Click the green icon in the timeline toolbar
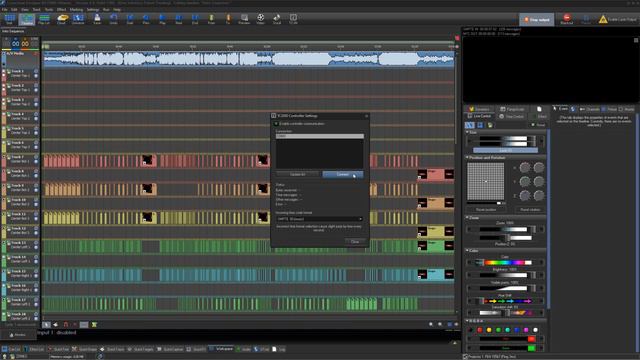640x360 pixels. (94, 324)
